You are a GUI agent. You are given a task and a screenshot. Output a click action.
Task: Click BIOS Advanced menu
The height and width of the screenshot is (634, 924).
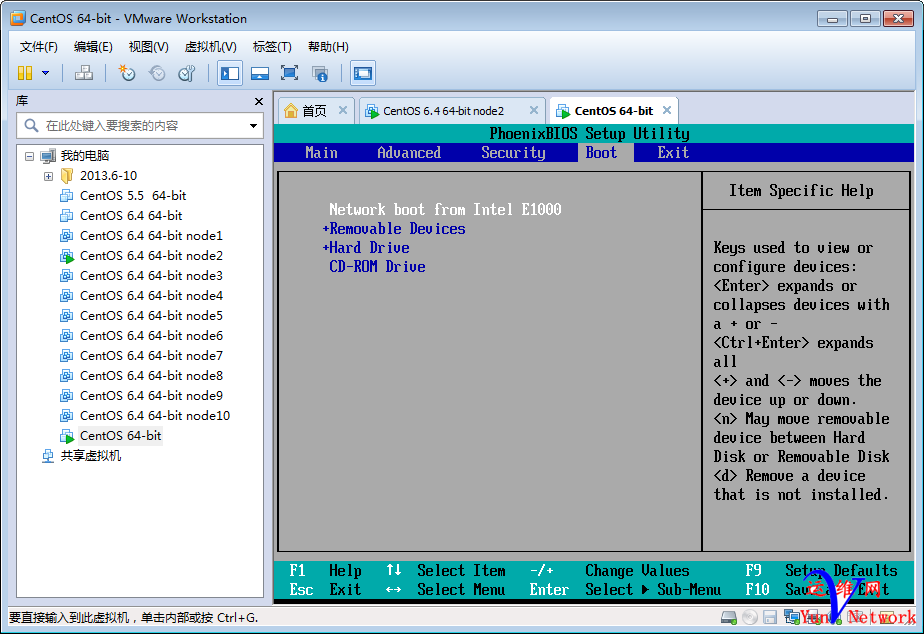409,153
